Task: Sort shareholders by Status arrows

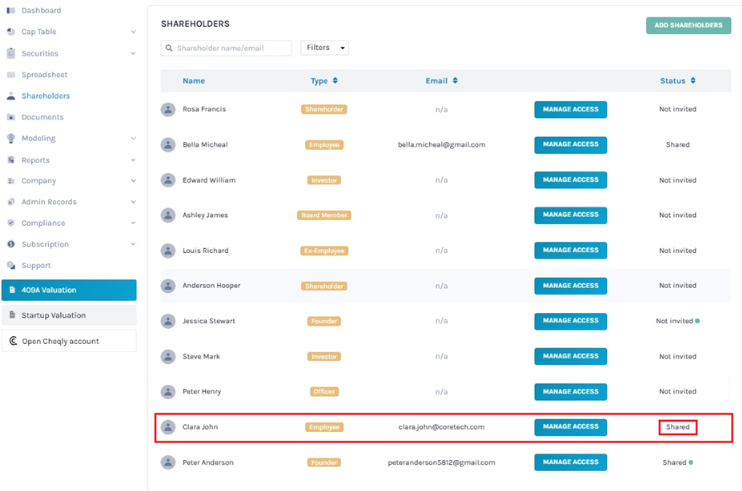Action: click(693, 80)
